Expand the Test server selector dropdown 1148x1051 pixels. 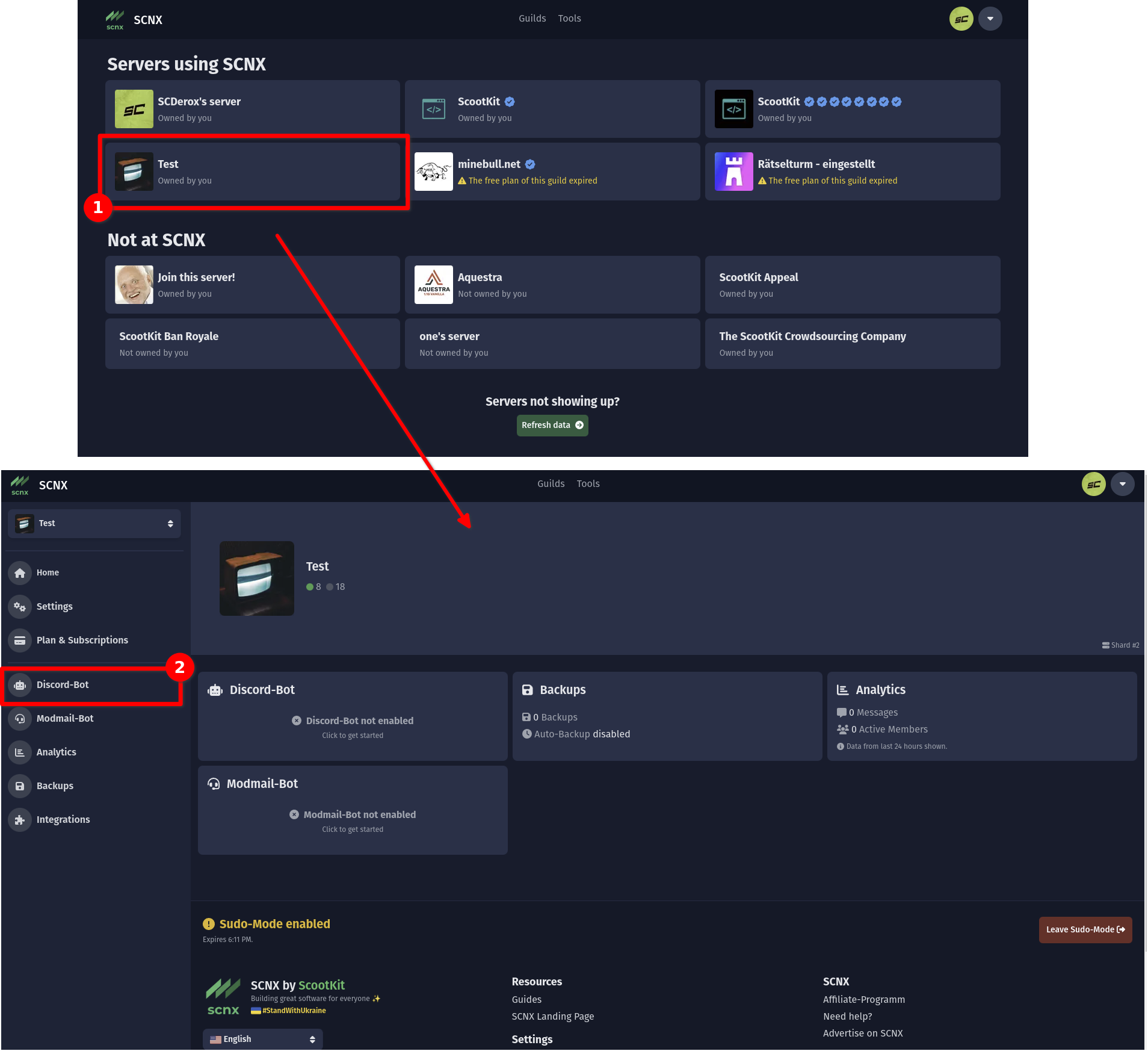coord(94,524)
